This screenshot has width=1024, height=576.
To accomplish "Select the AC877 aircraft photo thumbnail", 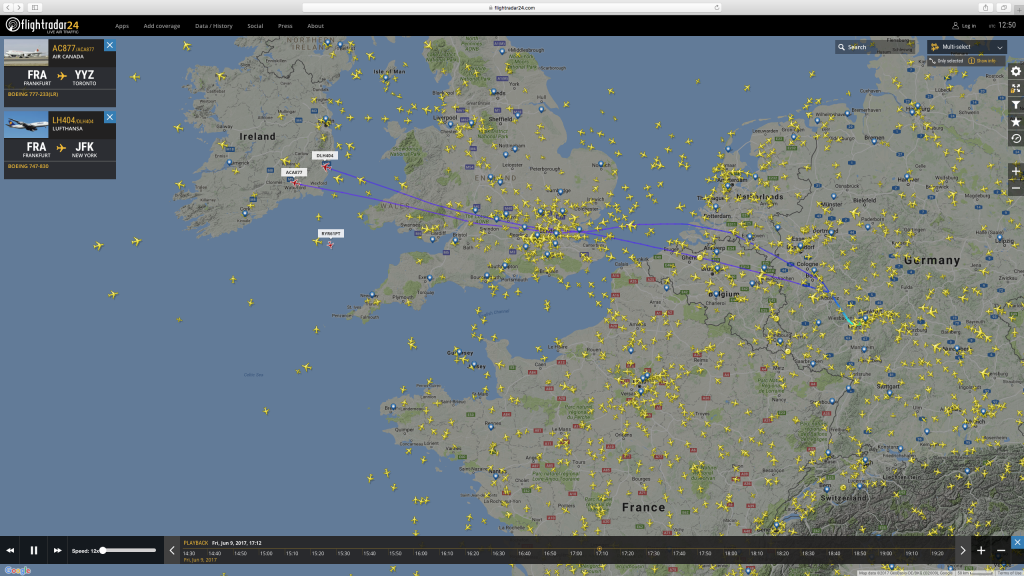I will (26, 53).
